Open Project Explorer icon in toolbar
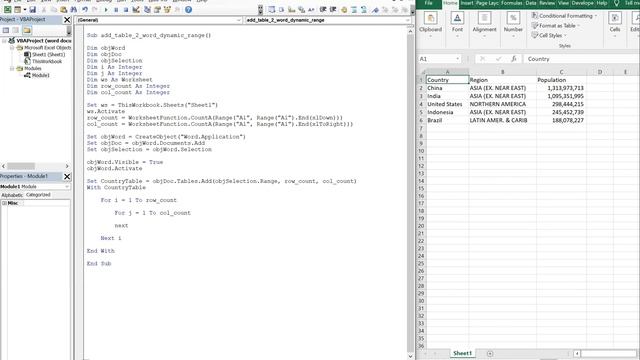This screenshot has height=360, width=640. 147,9
